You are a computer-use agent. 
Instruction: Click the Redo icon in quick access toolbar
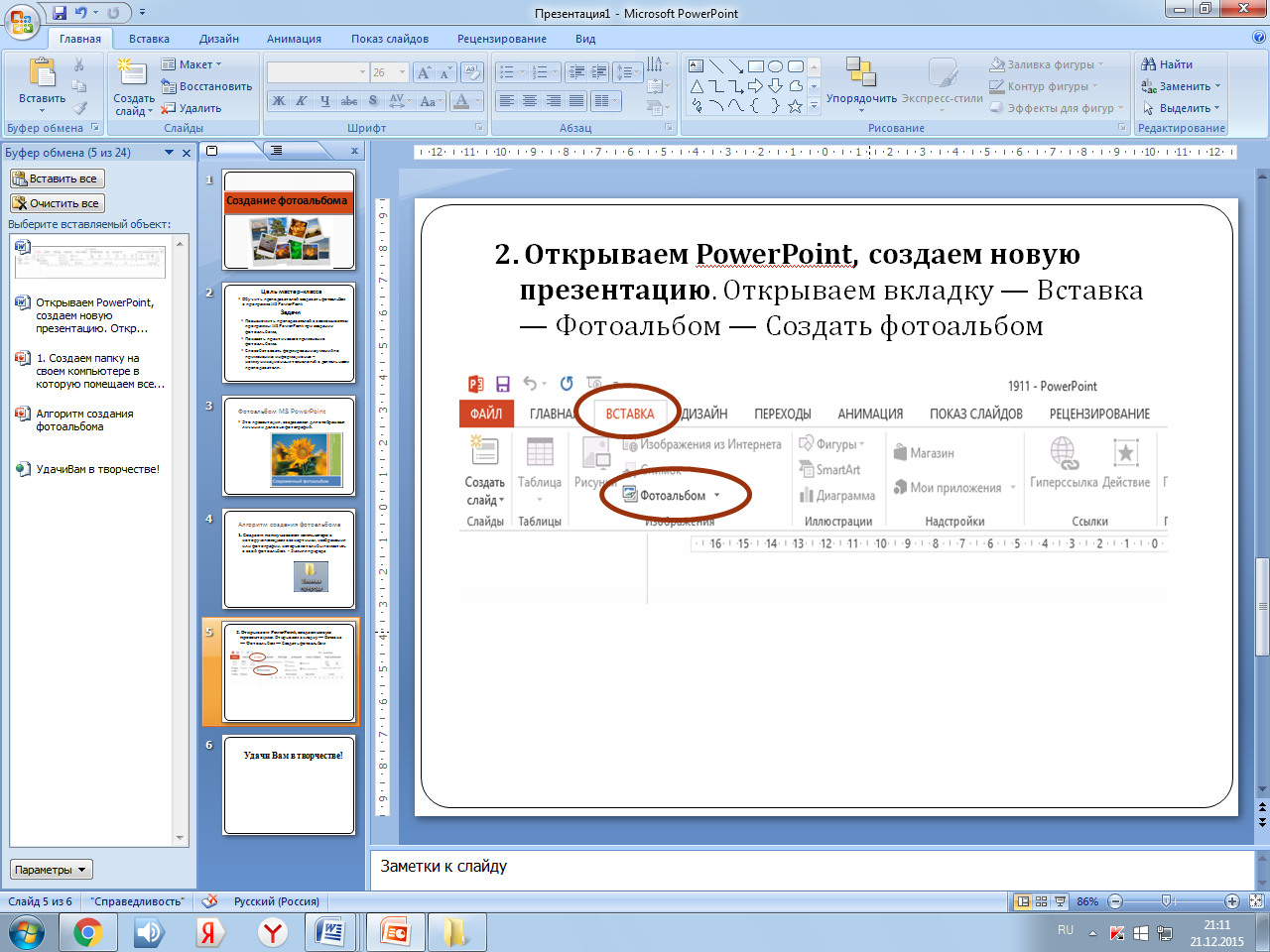pos(113,13)
